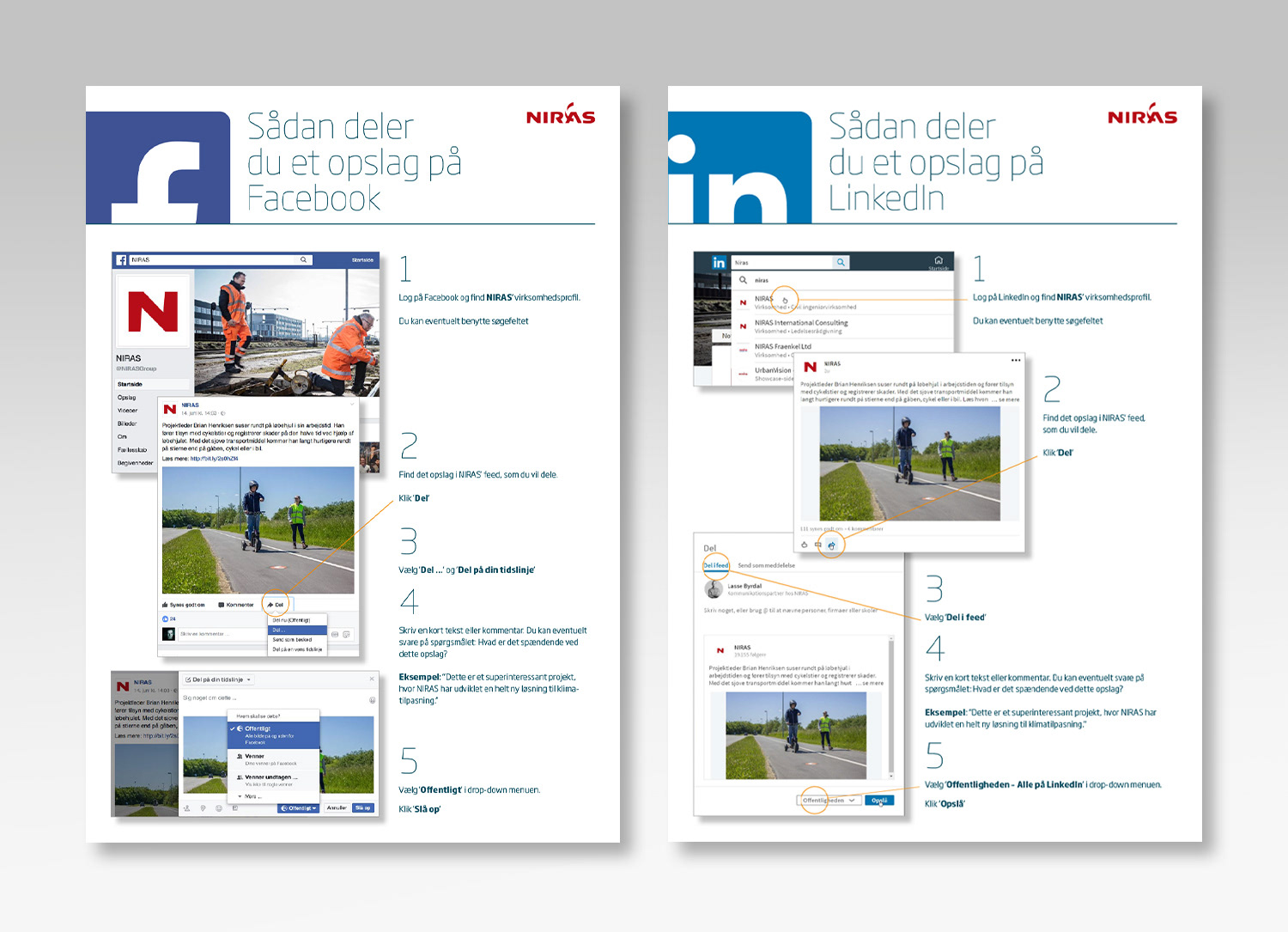Close the Facebook share dialog with X

point(372,679)
